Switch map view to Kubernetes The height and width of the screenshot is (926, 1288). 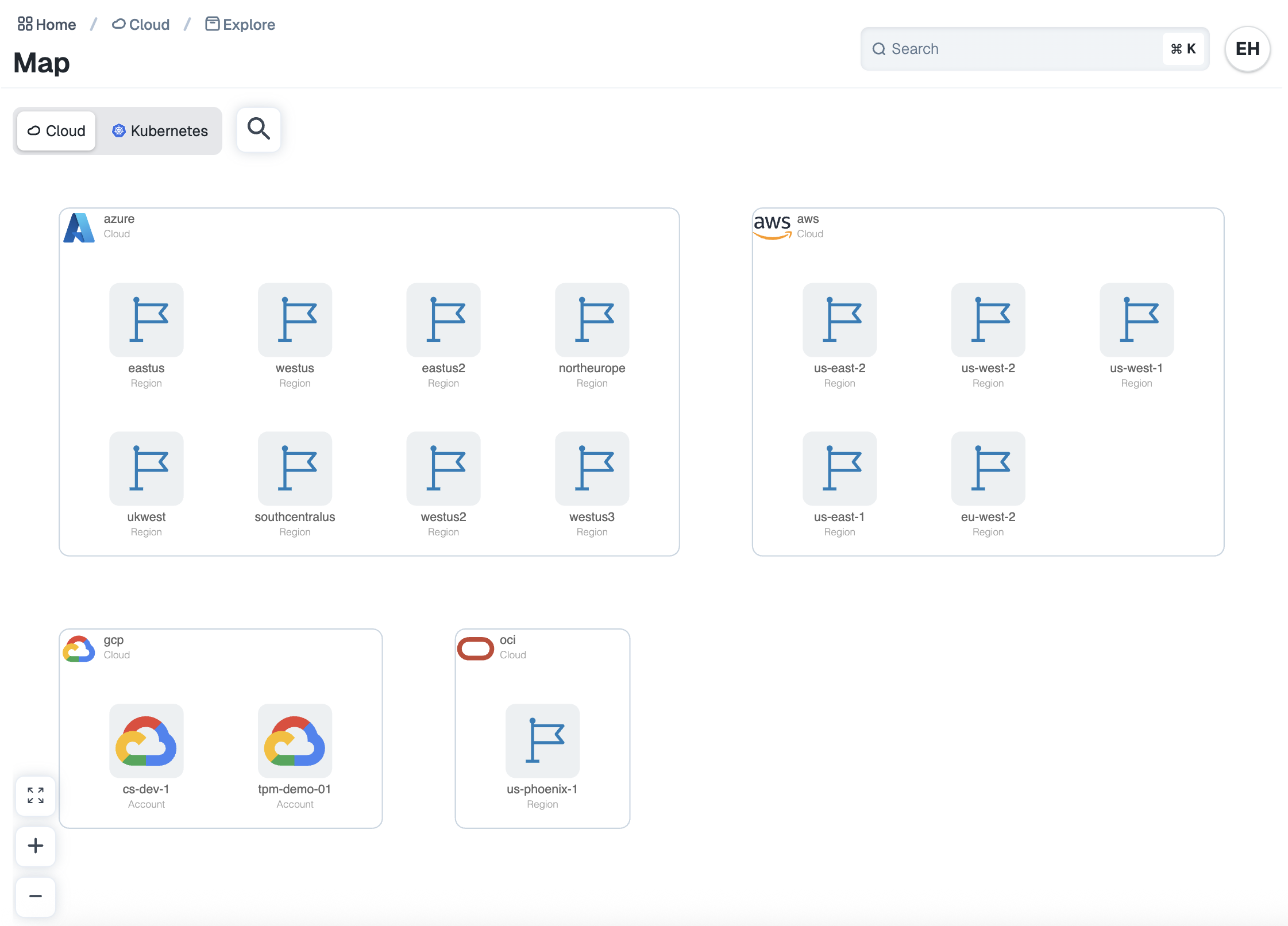click(x=160, y=131)
